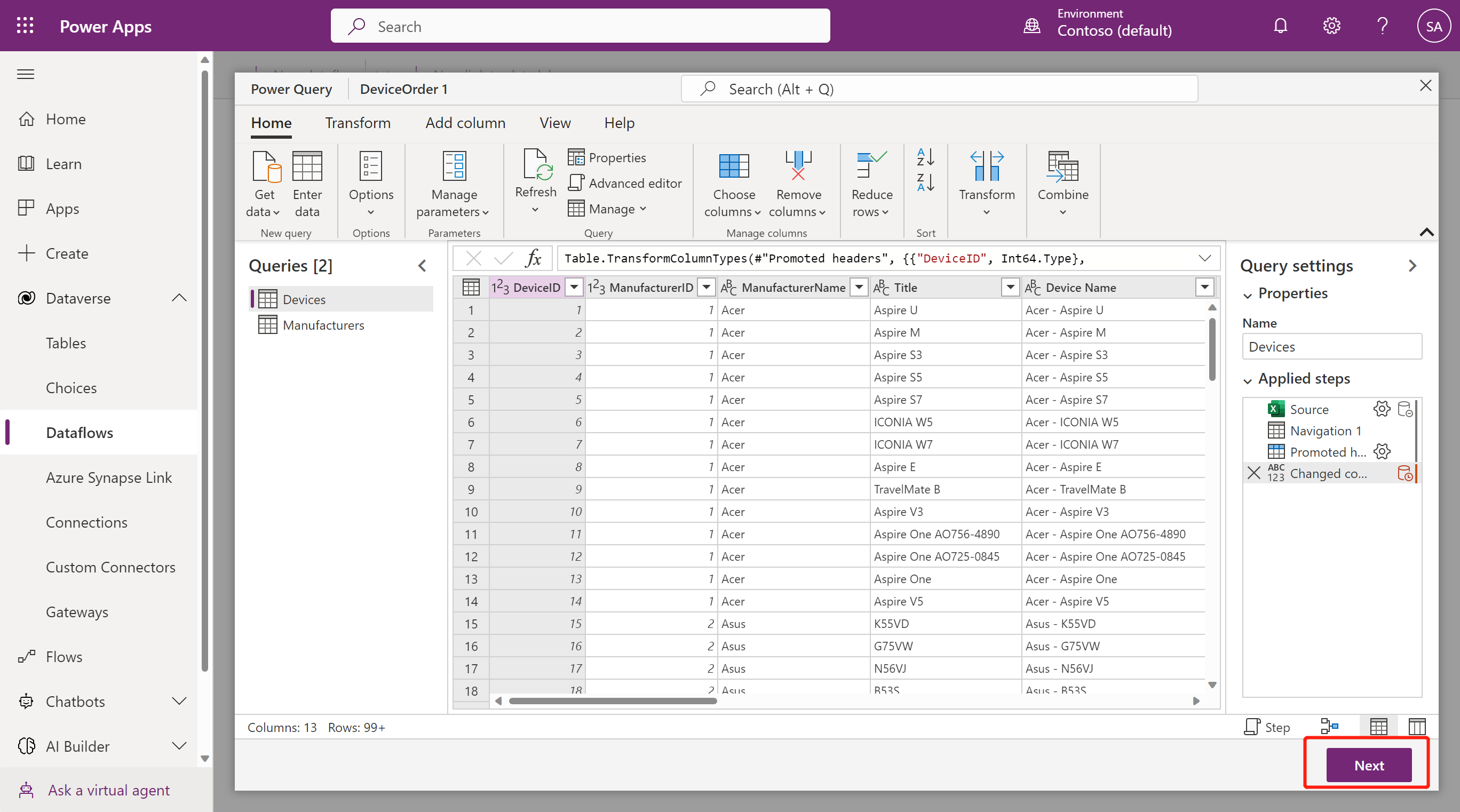Image resolution: width=1460 pixels, height=812 pixels.
Task: Click the Refresh query icon
Action: [x=535, y=165]
